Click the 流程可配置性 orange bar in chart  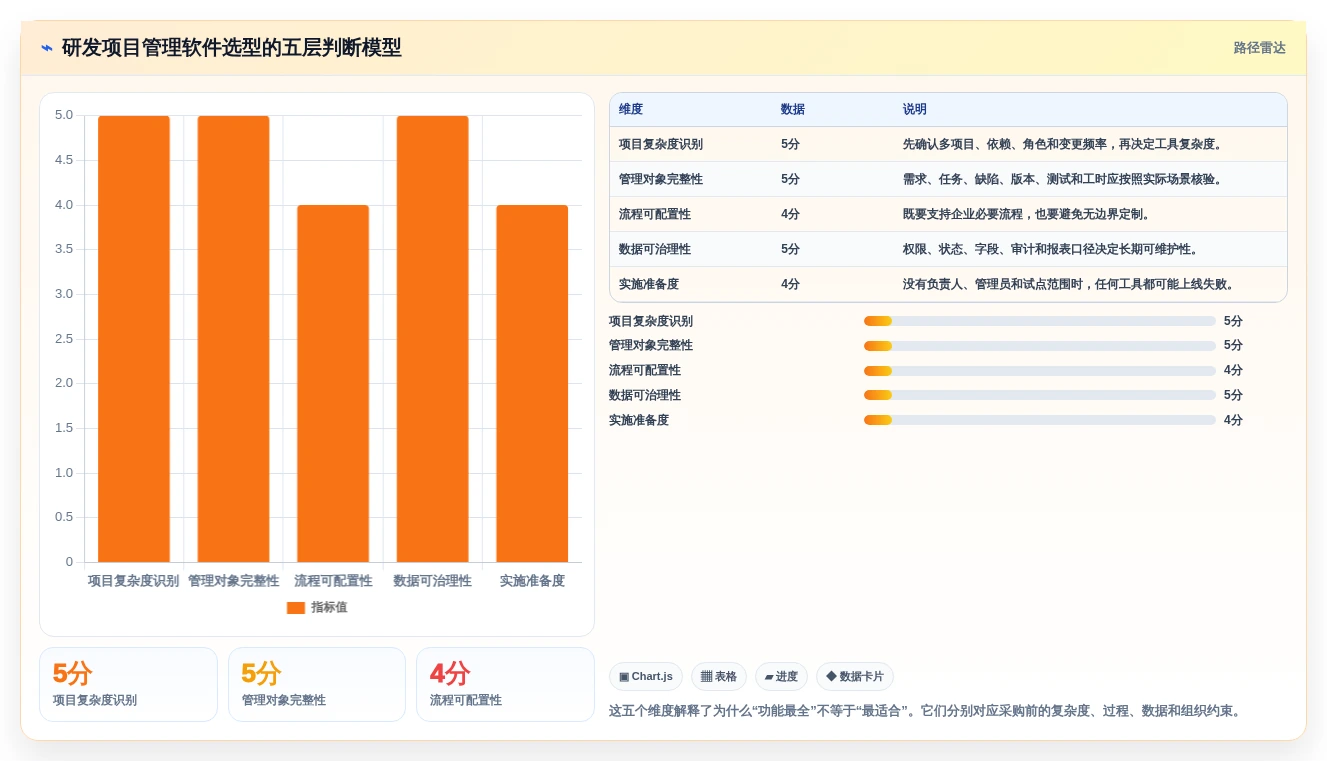[x=333, y=384]
